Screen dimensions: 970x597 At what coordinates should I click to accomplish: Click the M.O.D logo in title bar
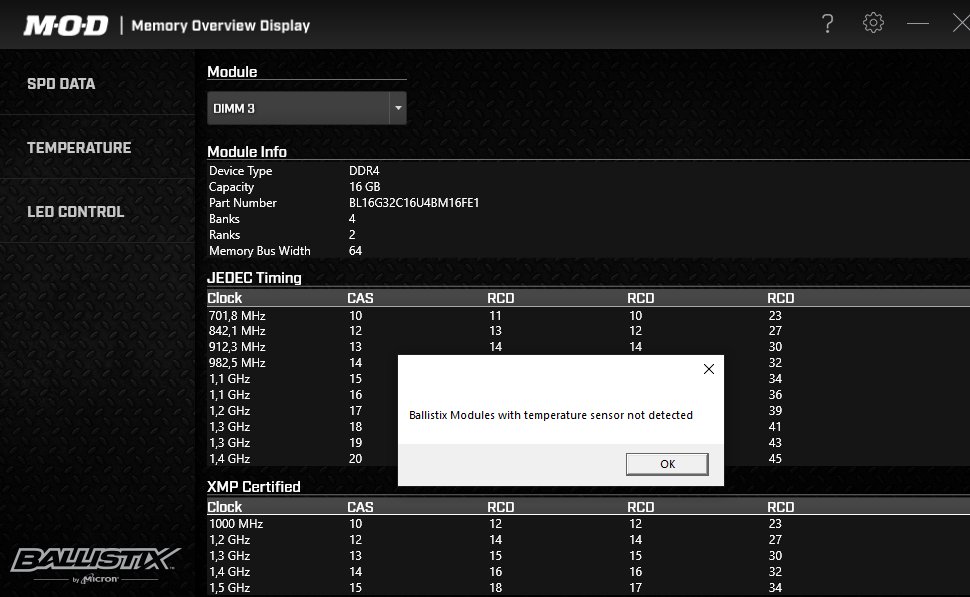click(65, 26)
